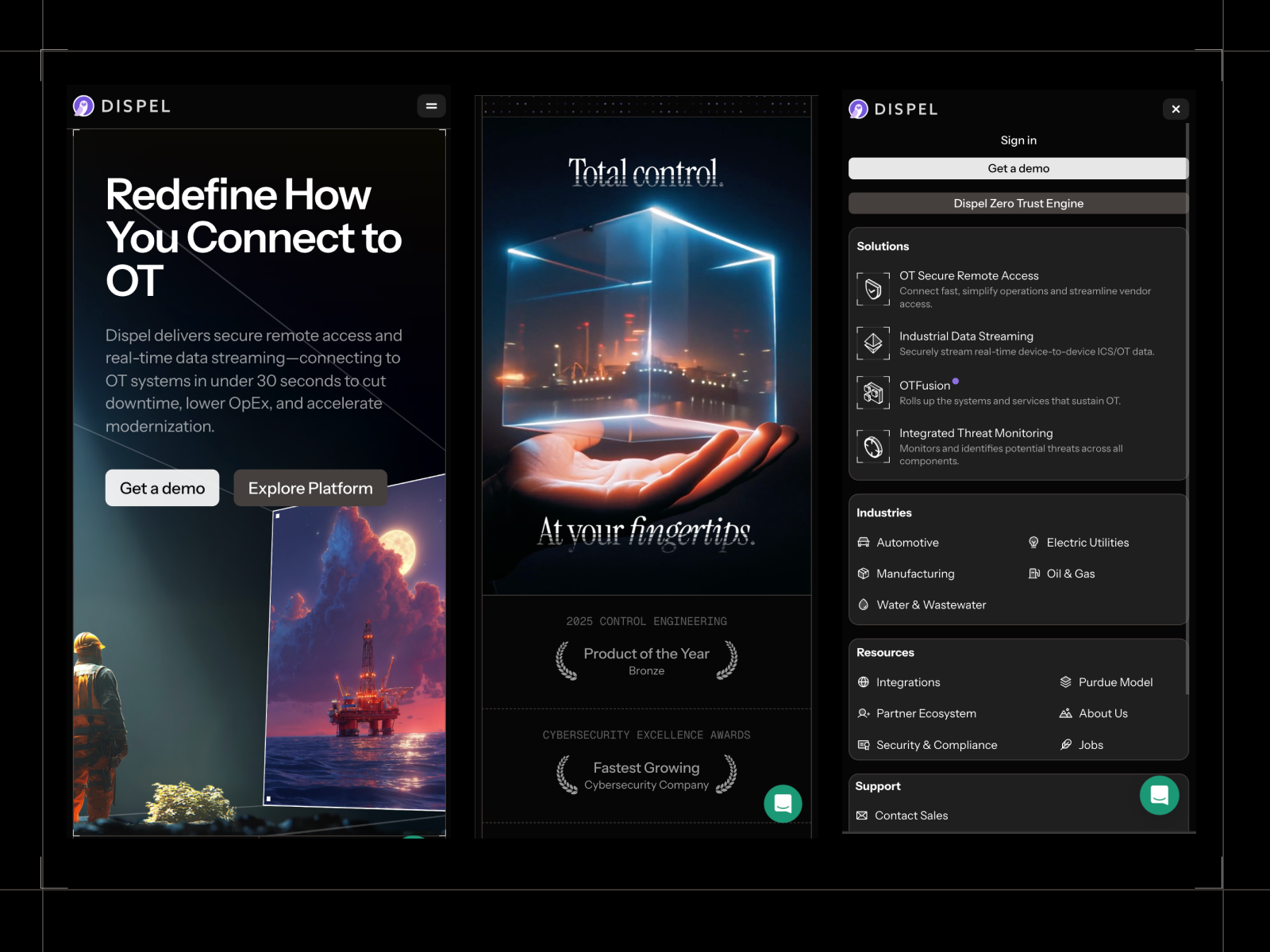Click the Sign in link
Screen dimensions: 1270x952
pyautogui.click(x=1018, y=140)
